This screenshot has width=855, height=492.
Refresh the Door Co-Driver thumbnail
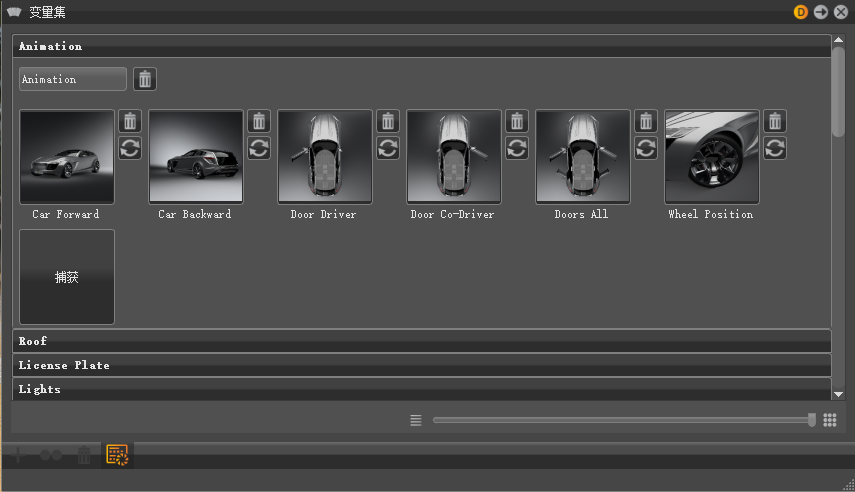coord(517,148)
